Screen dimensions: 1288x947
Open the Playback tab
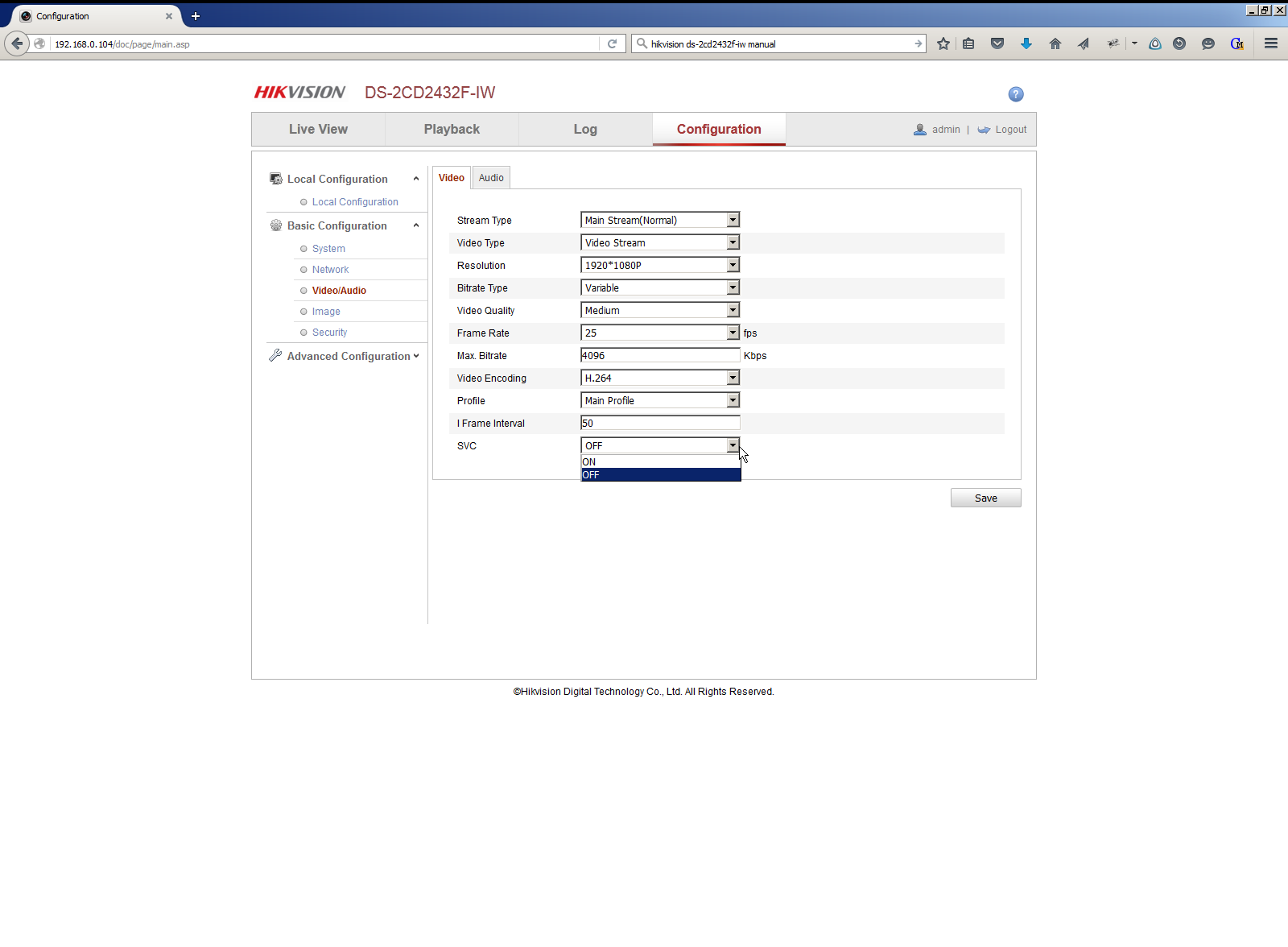(452, 129)
